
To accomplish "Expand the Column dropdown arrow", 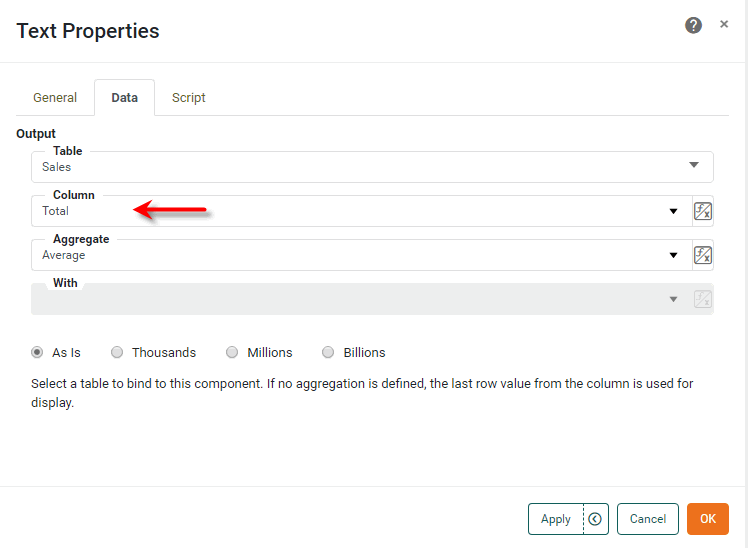I will click(674, 211).
